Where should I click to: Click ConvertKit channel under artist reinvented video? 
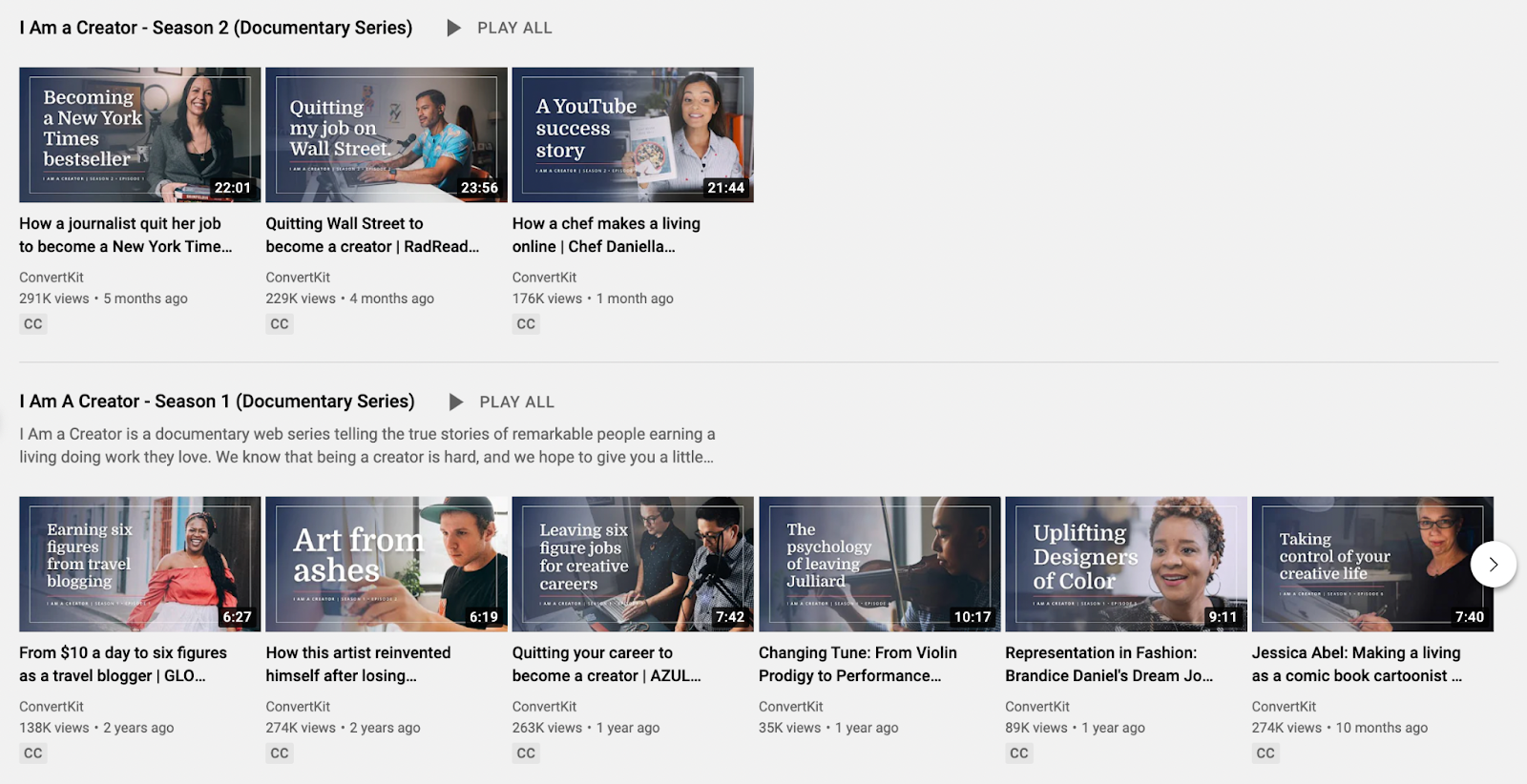(x=298, y=707)
